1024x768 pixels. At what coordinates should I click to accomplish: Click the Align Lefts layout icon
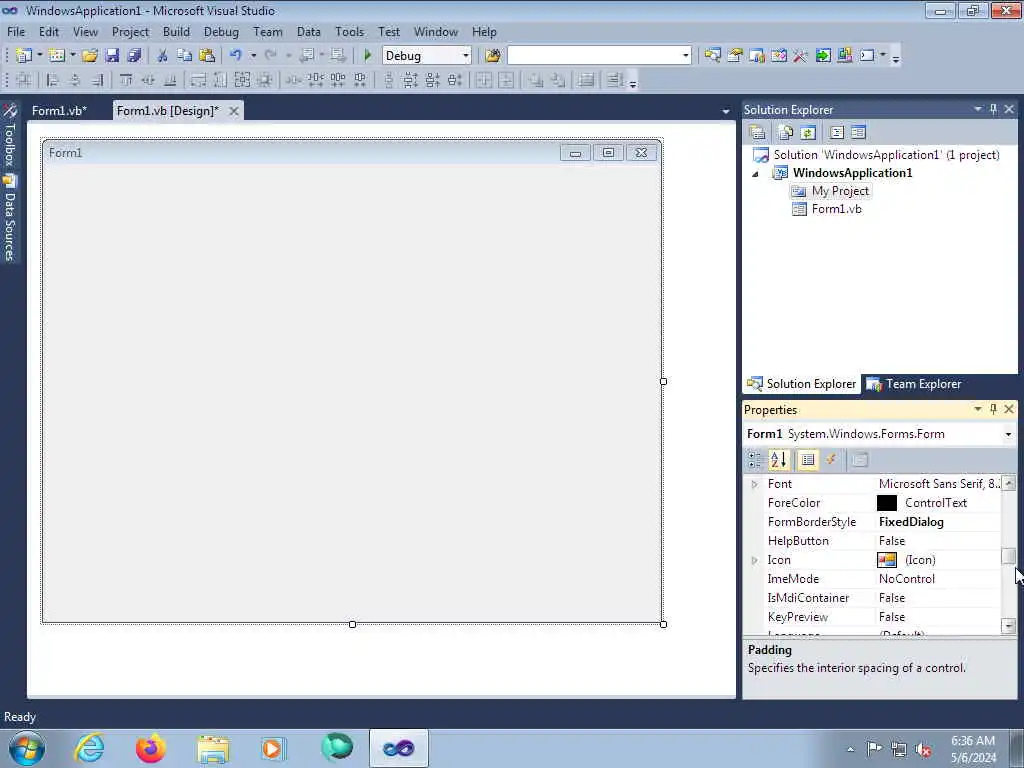[x=52, y=80]
